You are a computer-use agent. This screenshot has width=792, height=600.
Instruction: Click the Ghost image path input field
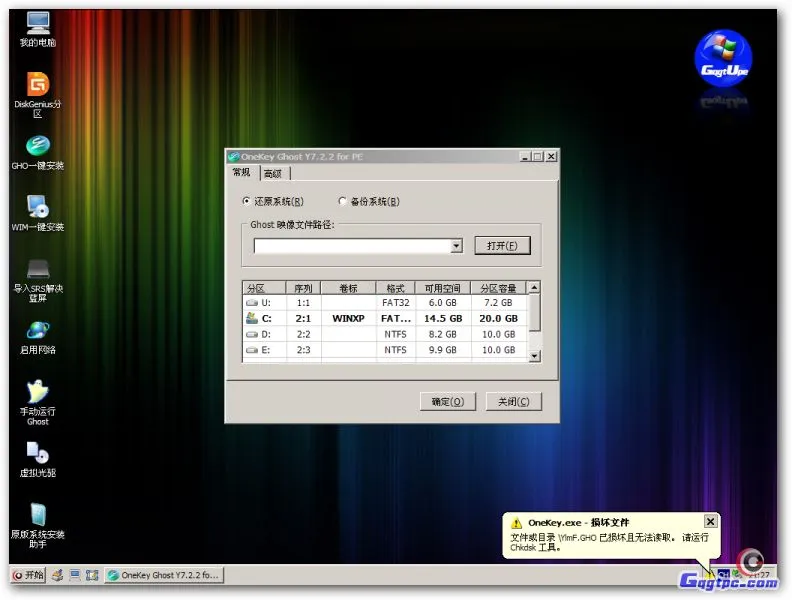tap(352, 246)
